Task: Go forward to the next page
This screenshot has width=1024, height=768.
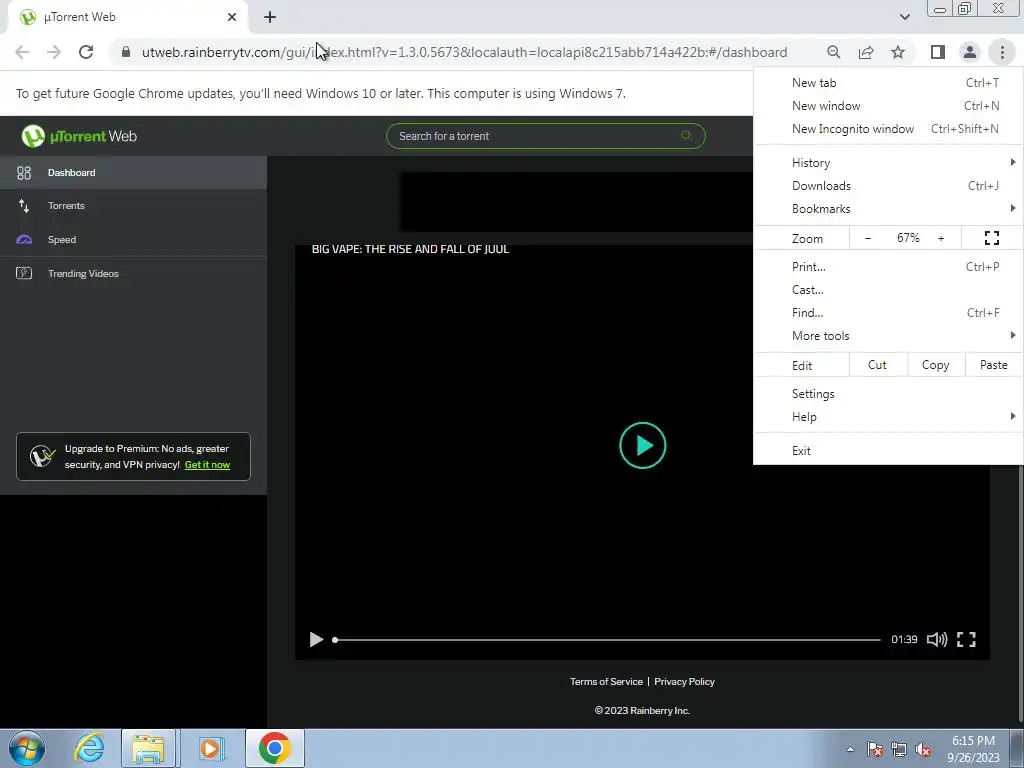Action: coord(54,52)
